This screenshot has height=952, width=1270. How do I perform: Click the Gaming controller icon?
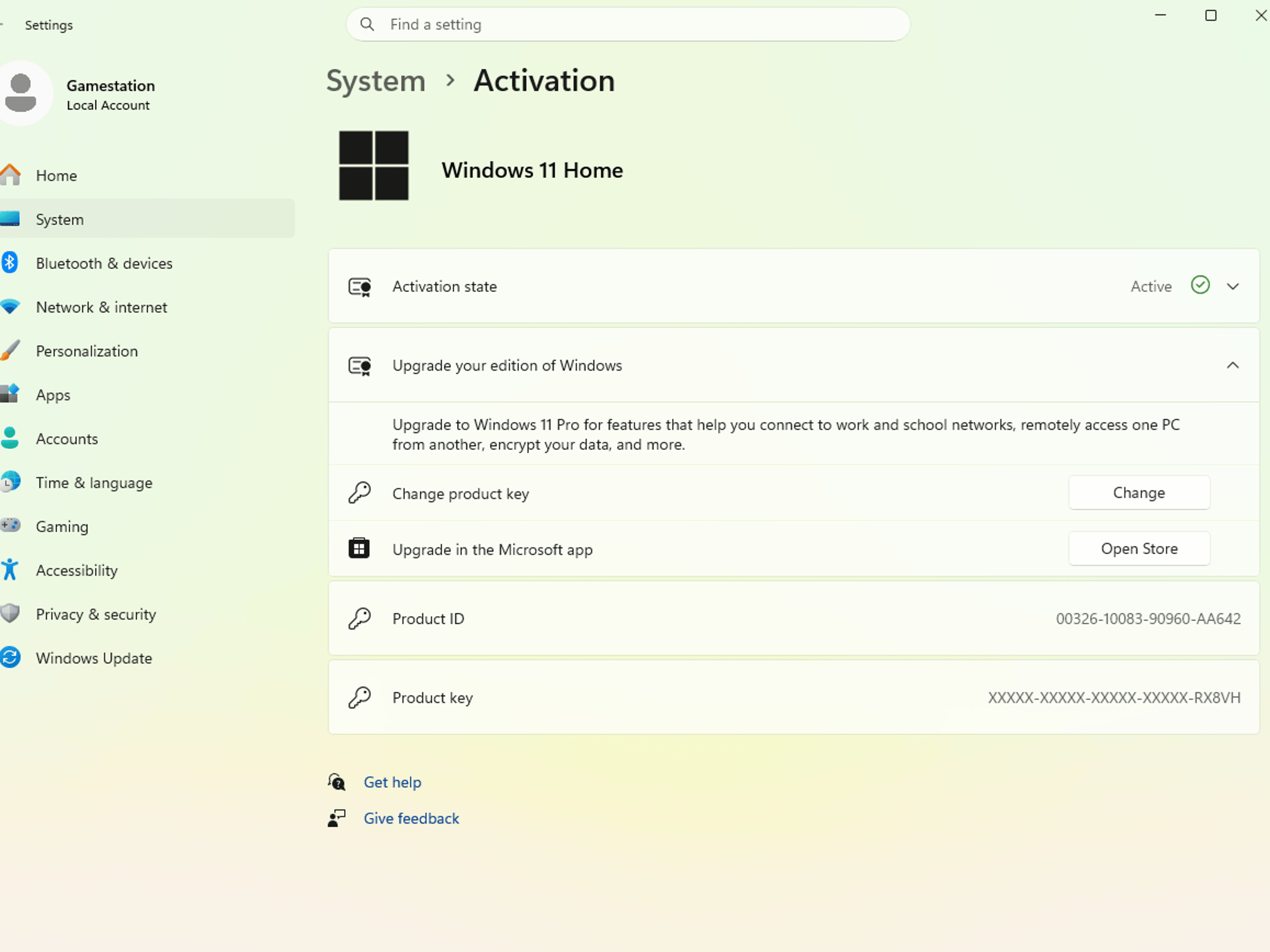tap(10, 526)
